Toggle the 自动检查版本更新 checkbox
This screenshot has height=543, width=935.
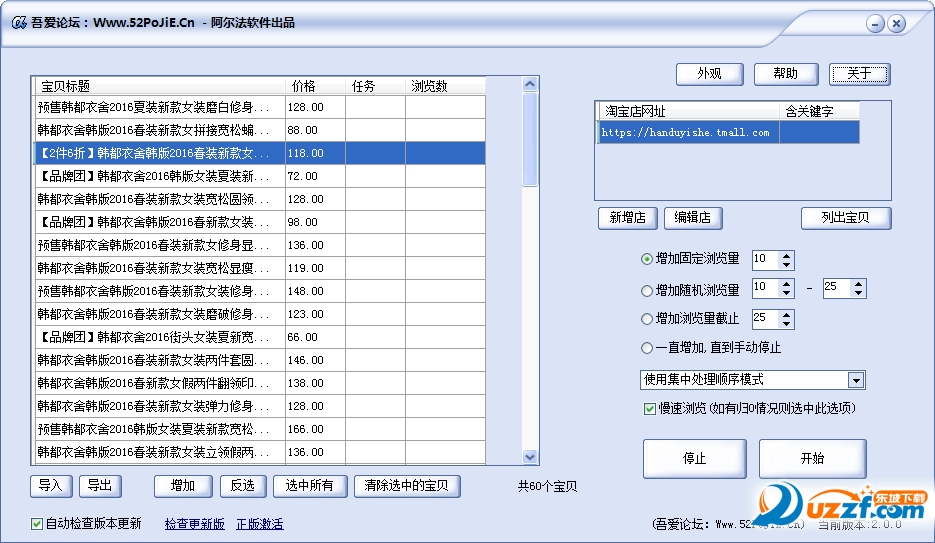click(37, 524)
